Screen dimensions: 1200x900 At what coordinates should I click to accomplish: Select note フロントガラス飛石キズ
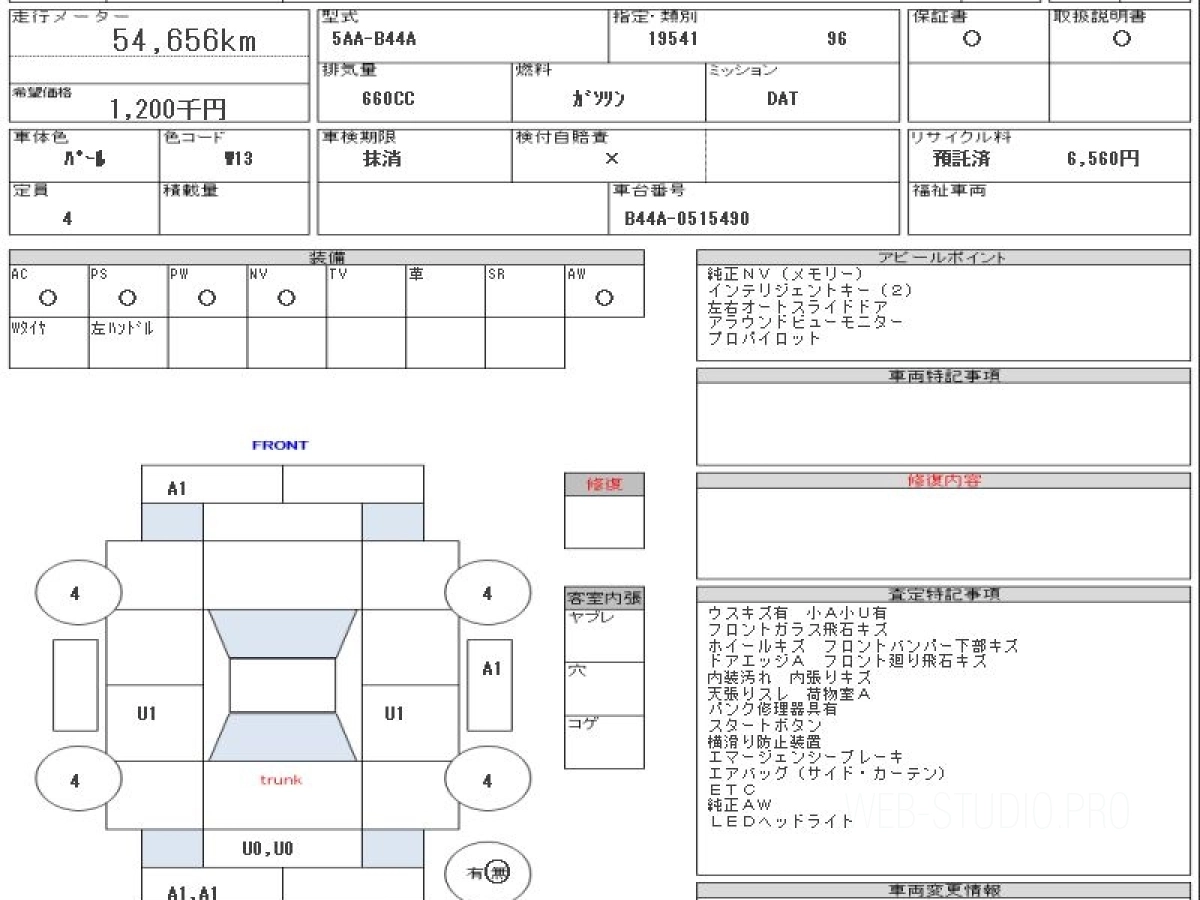click(797, 629)
